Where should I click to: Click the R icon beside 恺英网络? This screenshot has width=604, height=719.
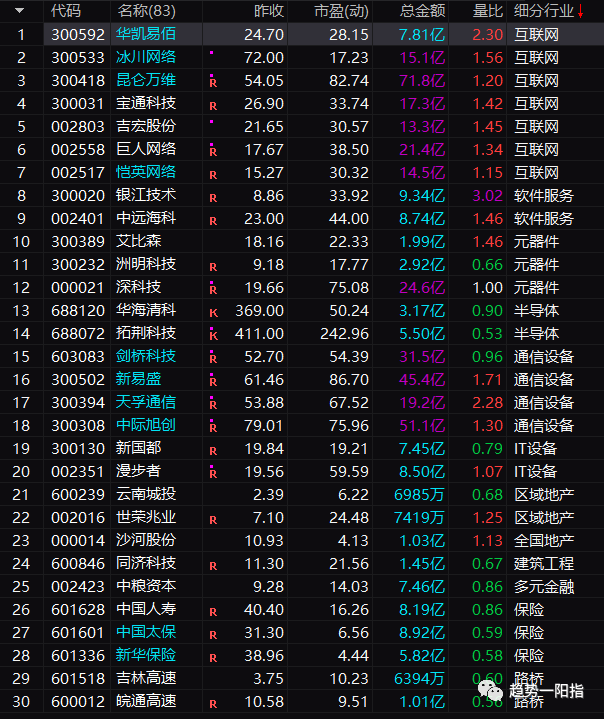pyautogui.click(x=213, y=175)
